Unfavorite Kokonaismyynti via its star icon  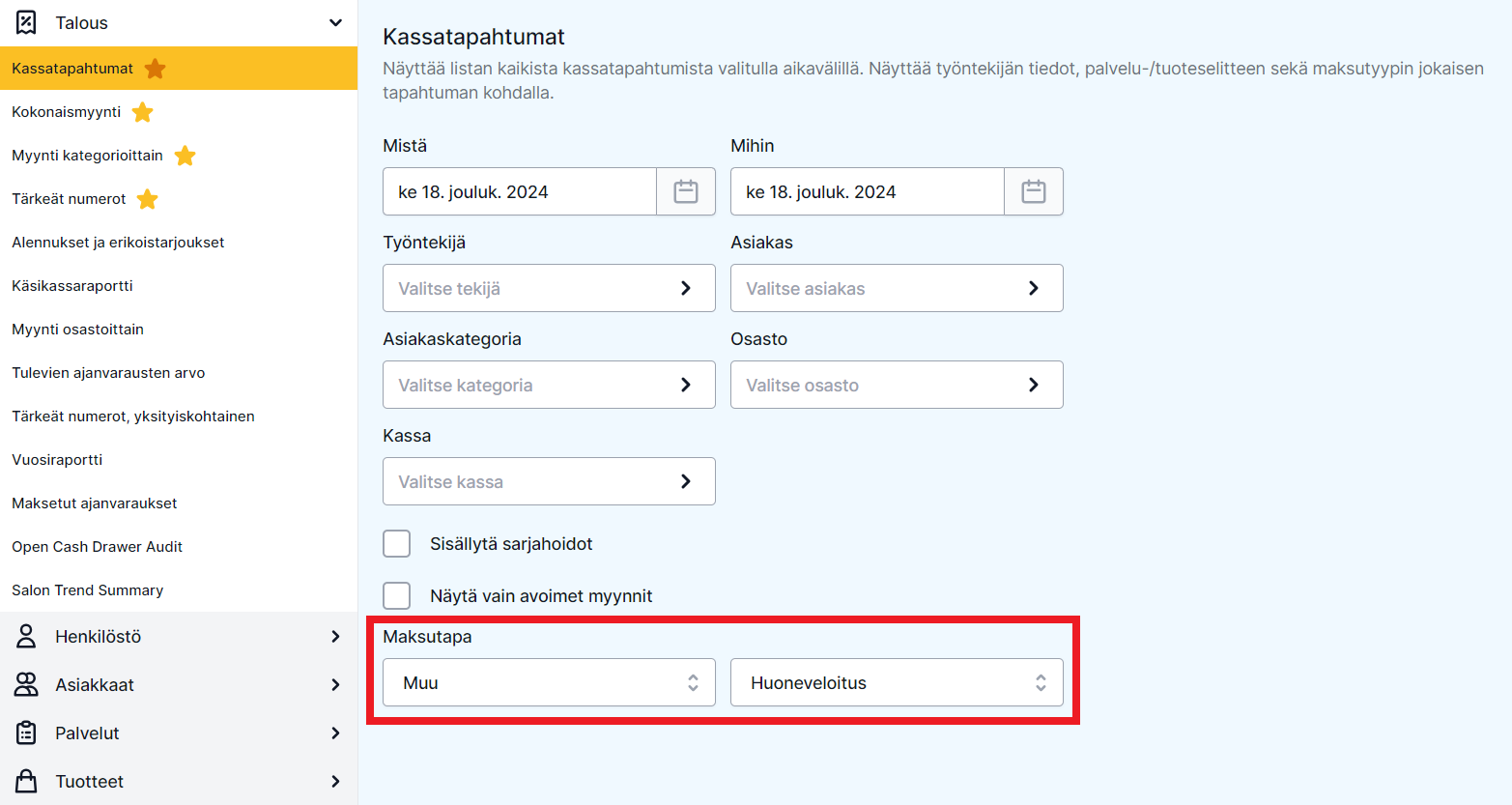(142, 112)
